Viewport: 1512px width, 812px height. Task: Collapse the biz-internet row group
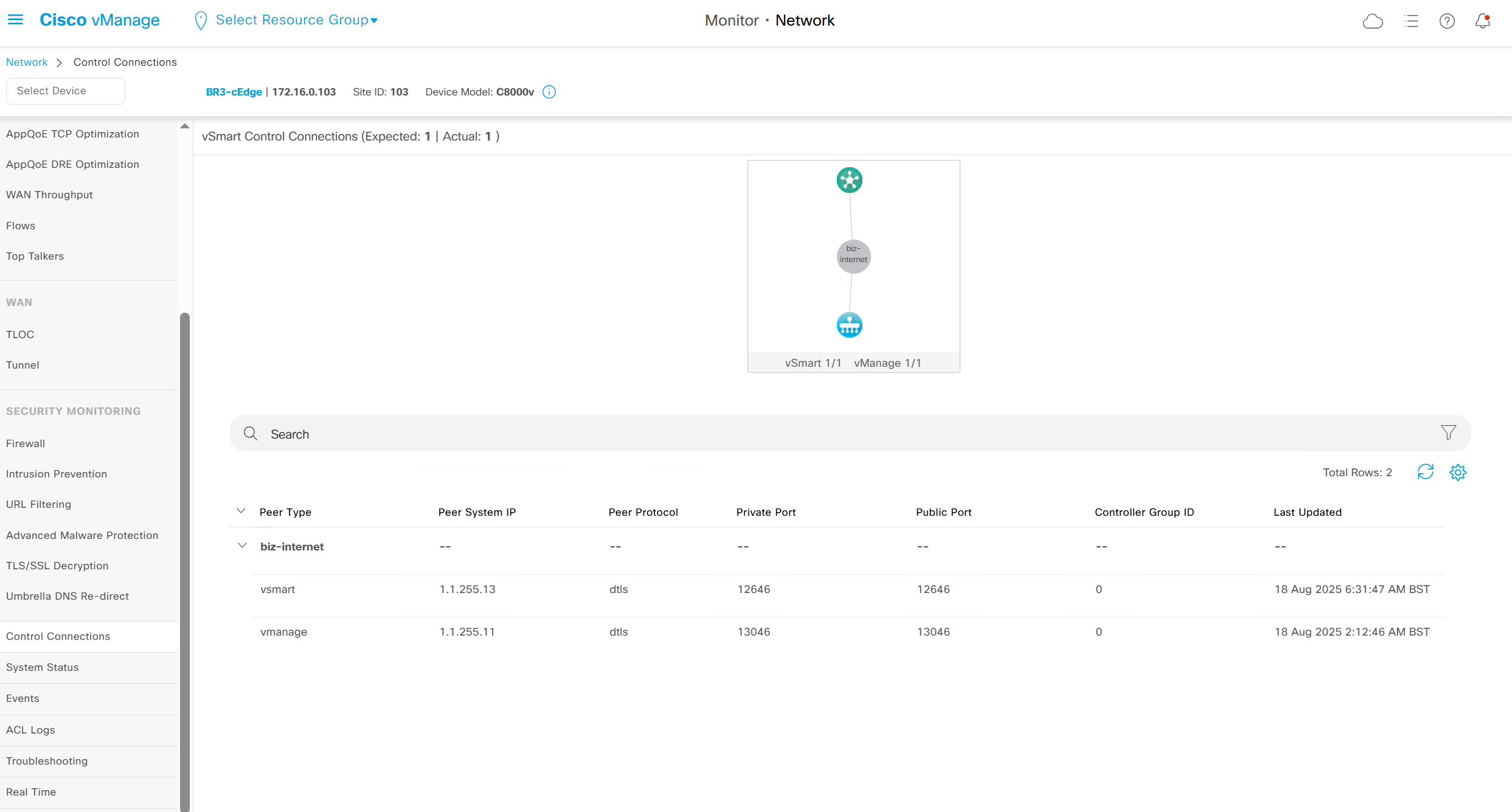point(242,546)
